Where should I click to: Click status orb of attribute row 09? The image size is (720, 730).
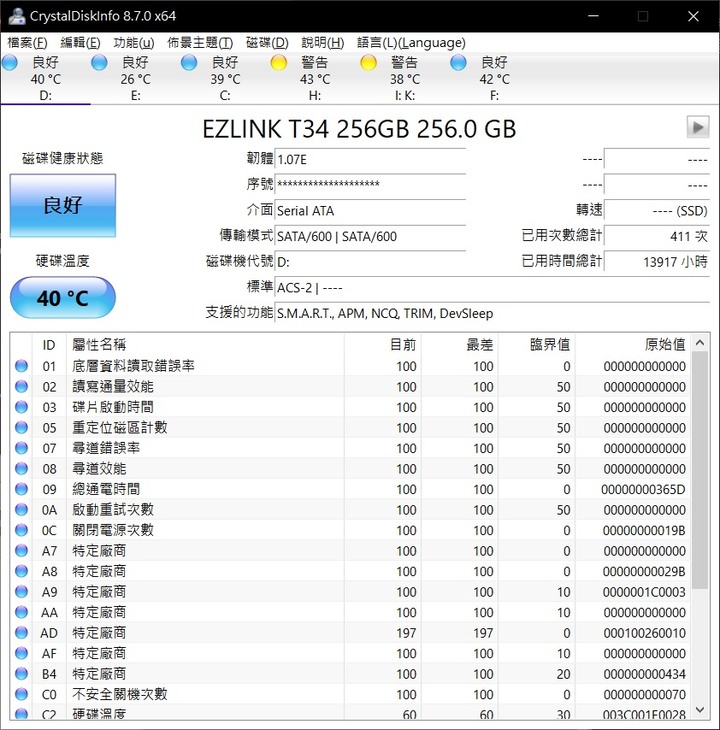click(21, 489)
